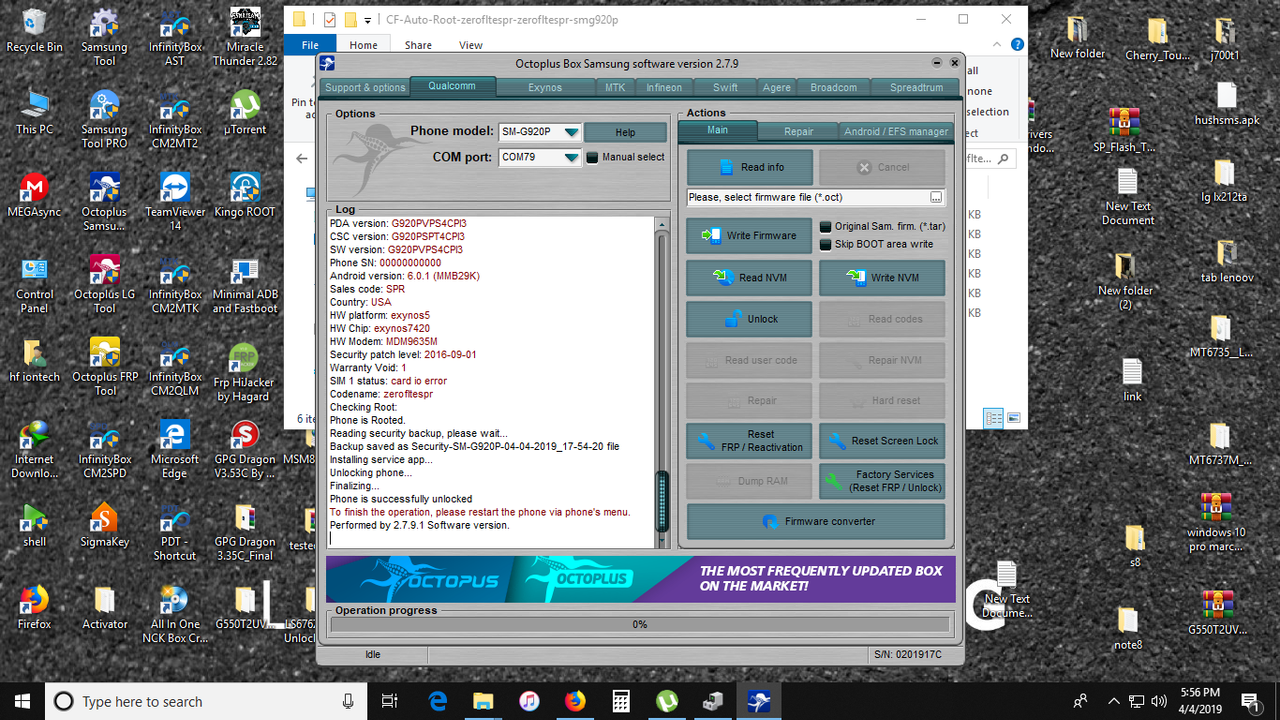
Task: Launch MEGAsync desktop icon
Action: pos(34,195)
